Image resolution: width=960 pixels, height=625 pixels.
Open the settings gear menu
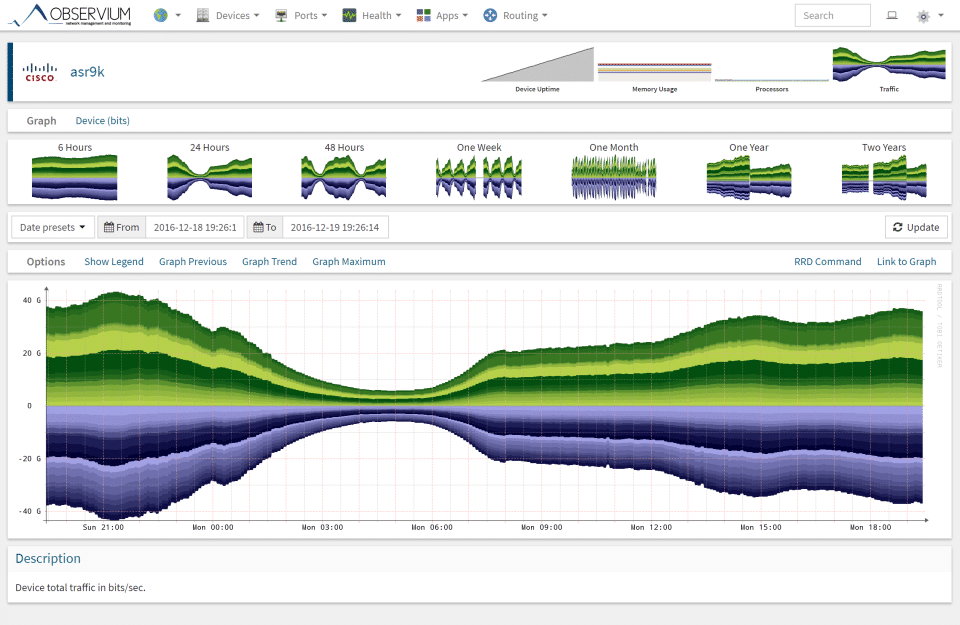(x=923, y=16)
